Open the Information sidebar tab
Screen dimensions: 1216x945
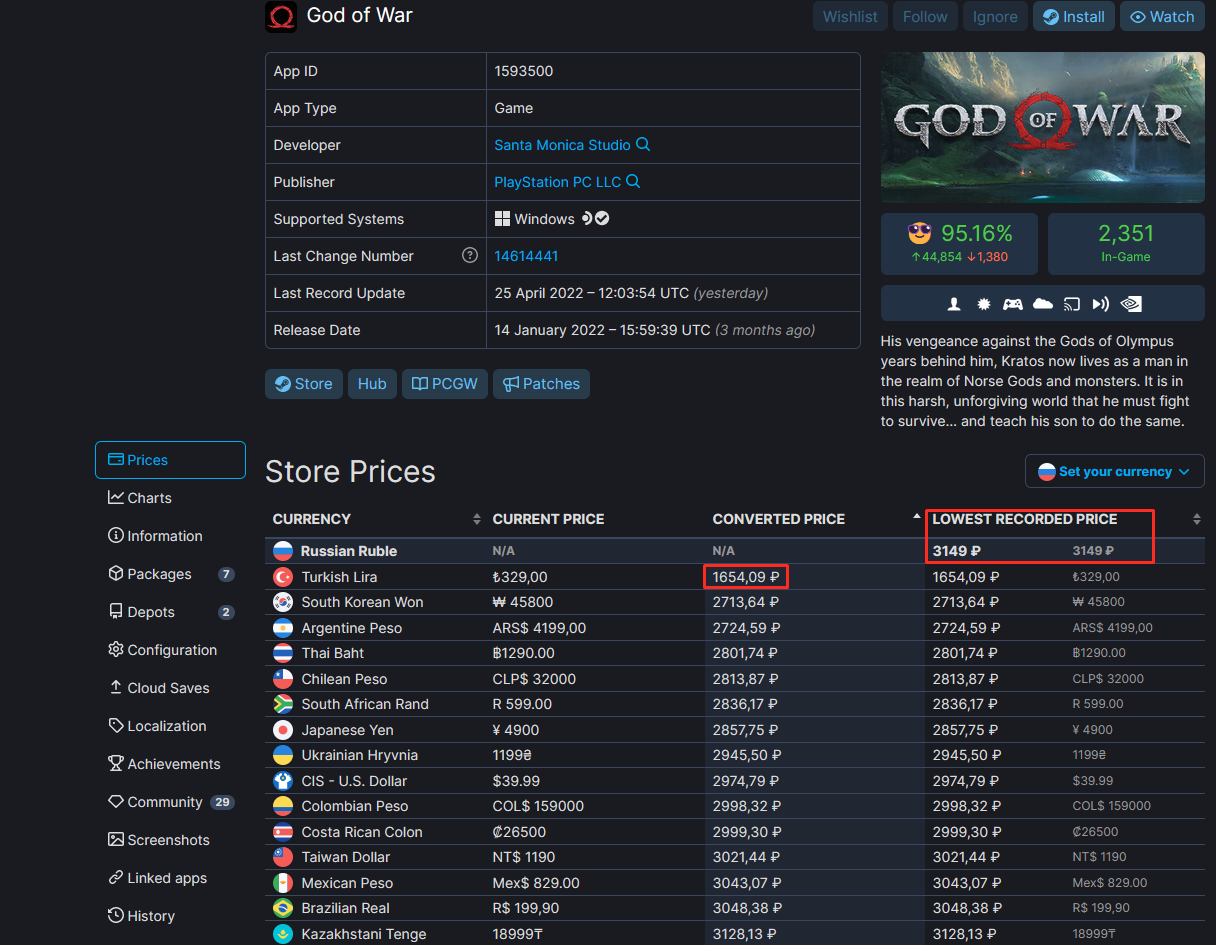[170, 536]
